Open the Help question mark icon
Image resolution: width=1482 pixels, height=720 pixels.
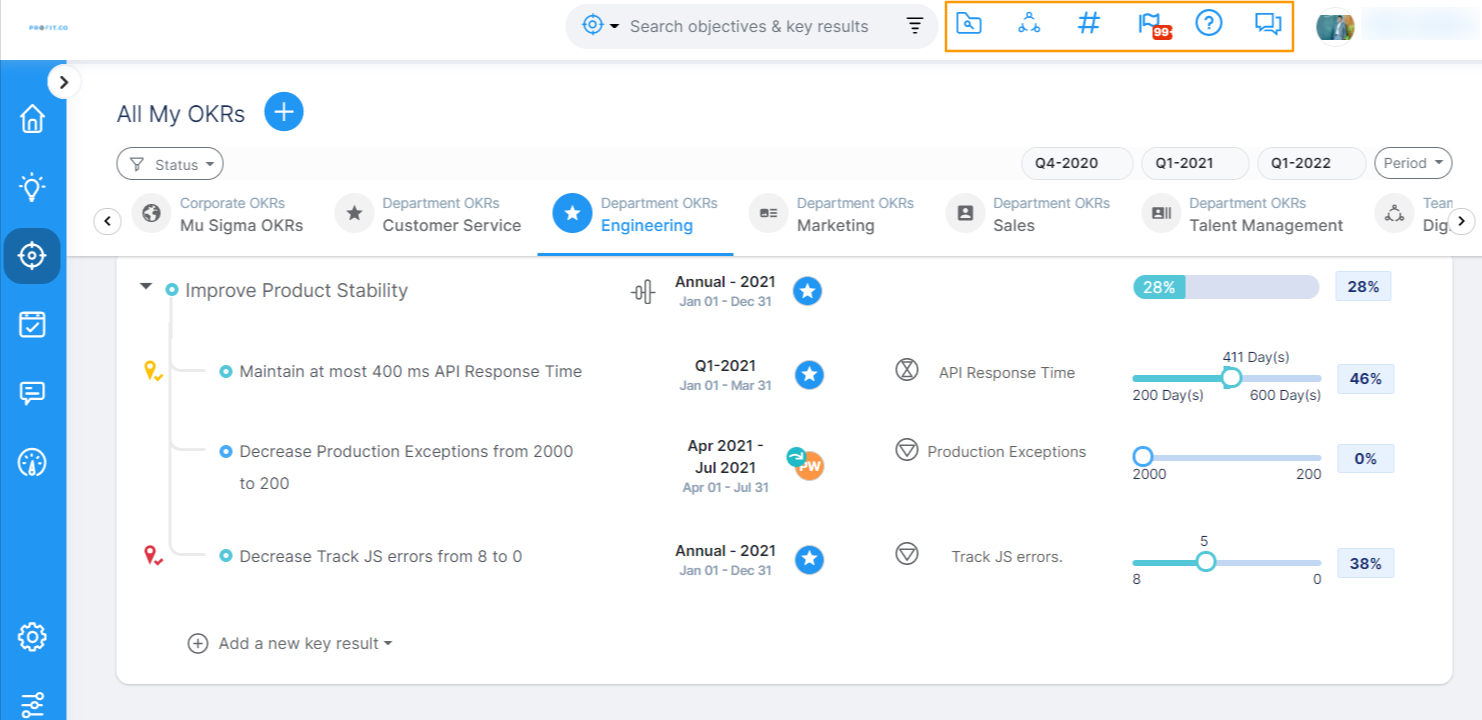click(1208, 23)
